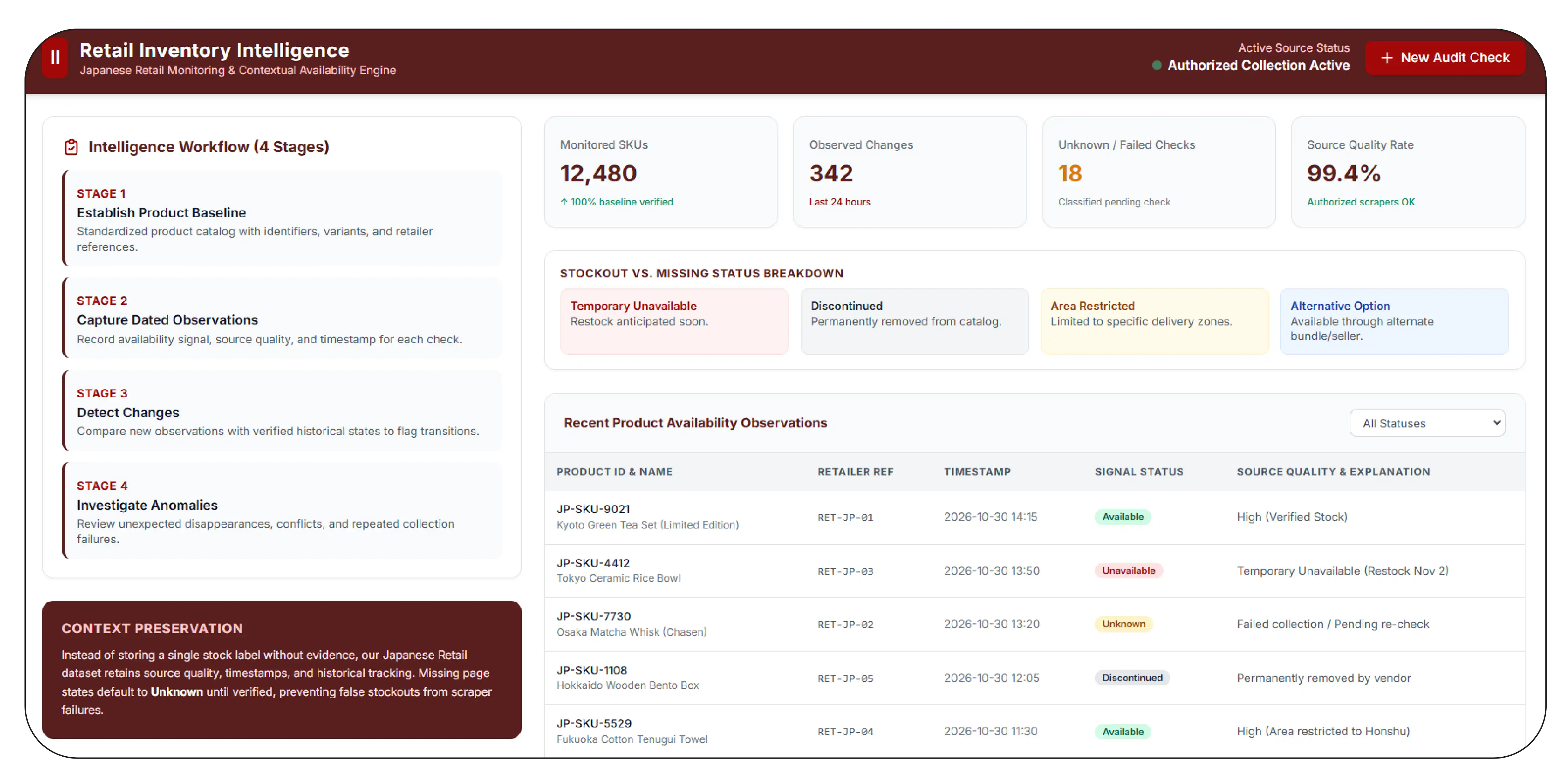Viewport: 1568px width, 778px height.
Task: Click Temporary Unavailable (Restock Nov 2) explanation
Action: (1342, 571)
